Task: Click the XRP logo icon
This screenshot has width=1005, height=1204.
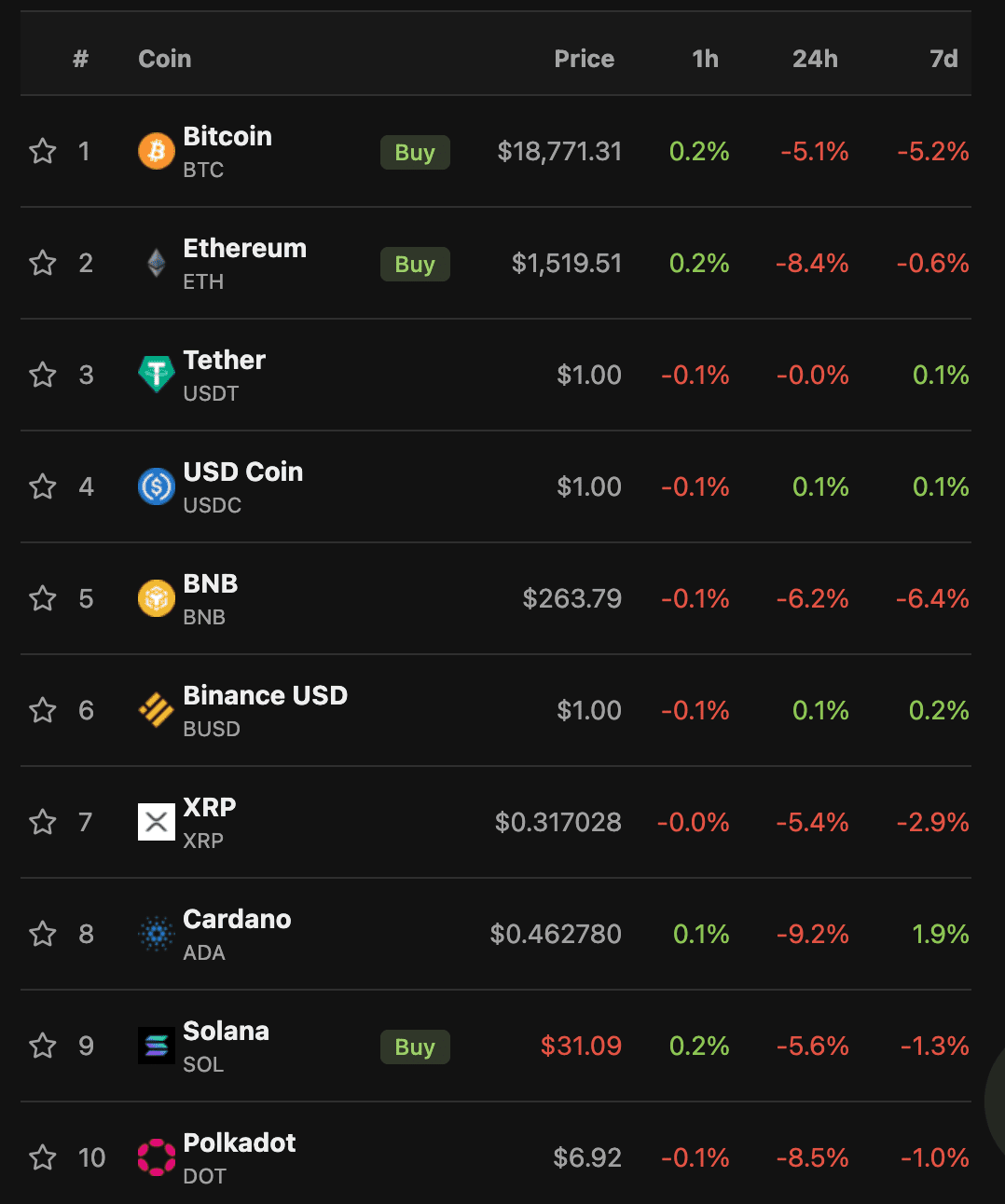Action: [x=157, y=822]
